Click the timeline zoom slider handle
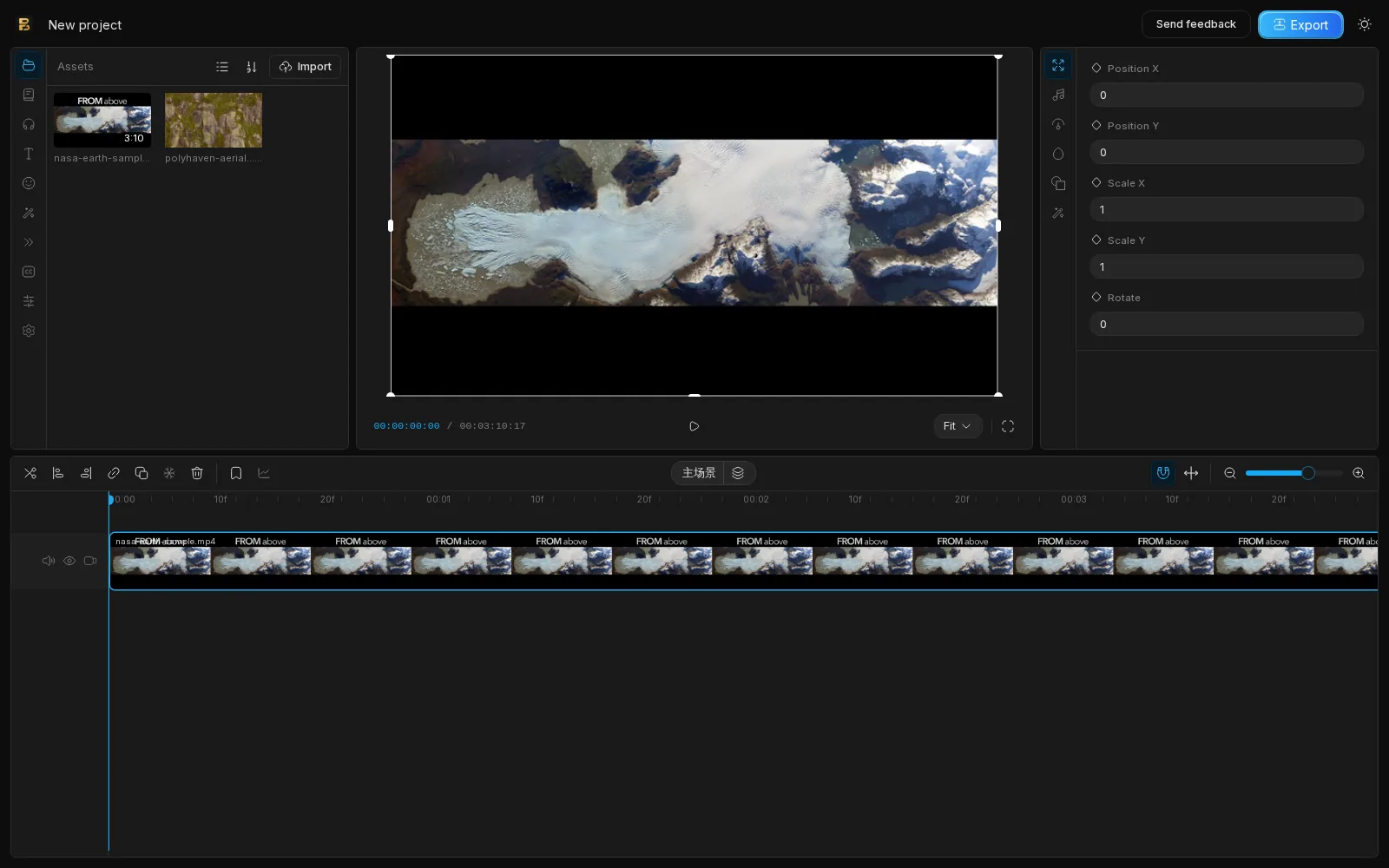This screenshot has width=1389, height=868. tap(1308, 473)
